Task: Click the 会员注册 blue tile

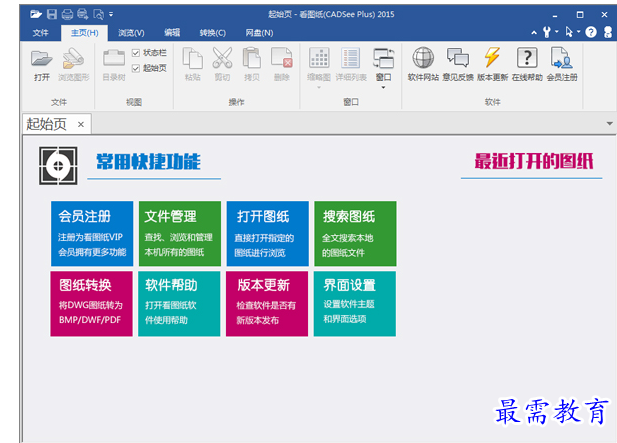Action: click(92, 234)
